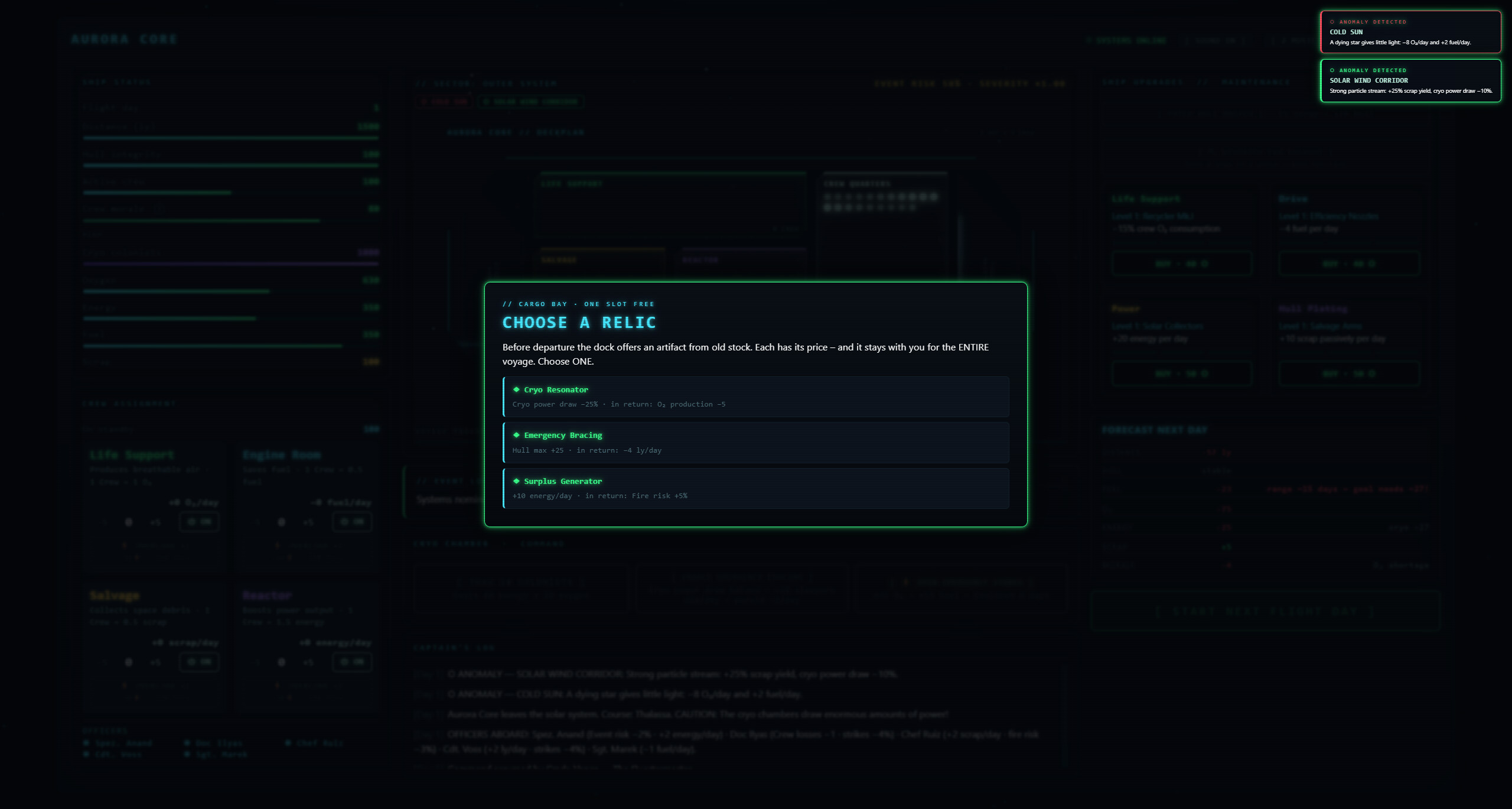Click the diamond icon beside Cryo Resonator

click(x=516, y=390)
